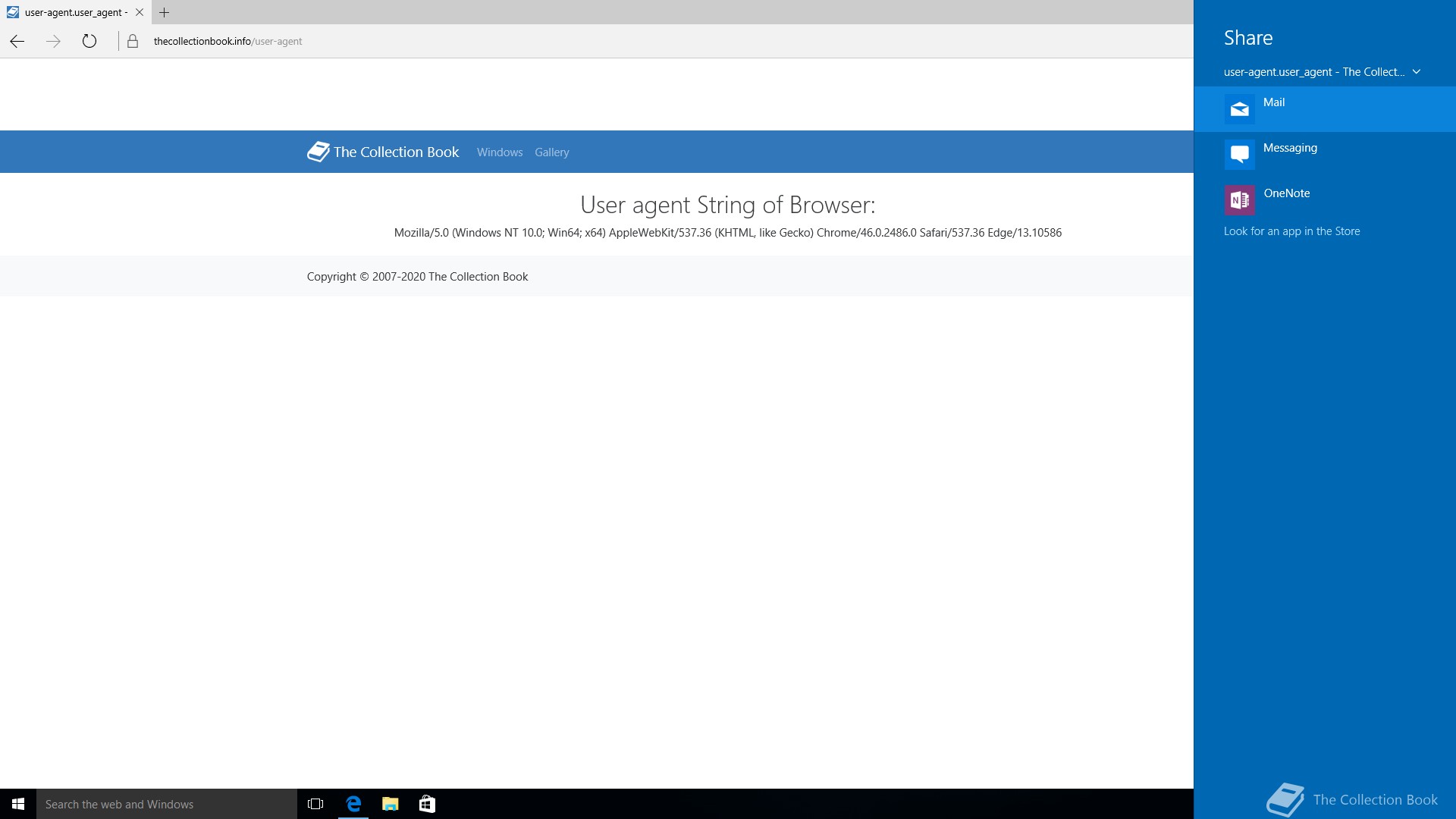This screenshot has width=1456, height=819.
Task: Open Task View from the taskbar
Action: click(315, 804)
